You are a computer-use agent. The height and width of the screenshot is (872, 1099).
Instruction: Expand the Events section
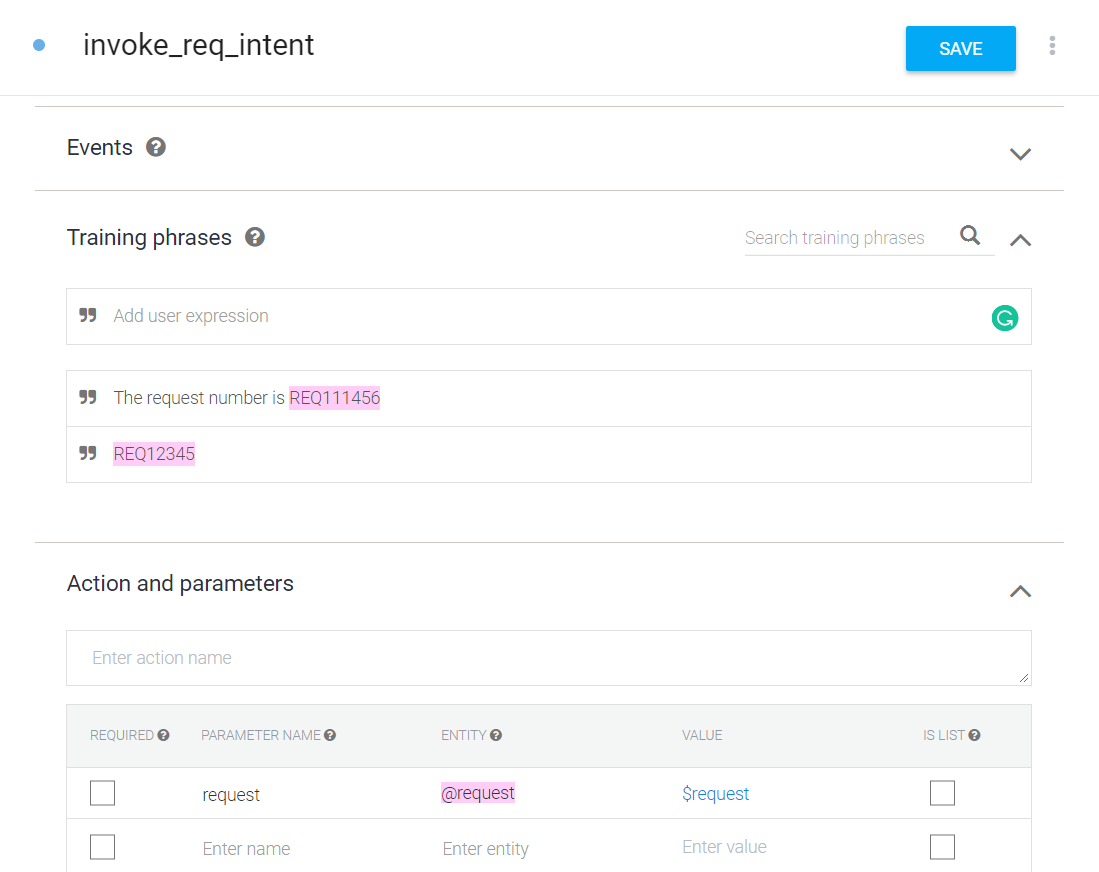click(x=1019, y=154)
